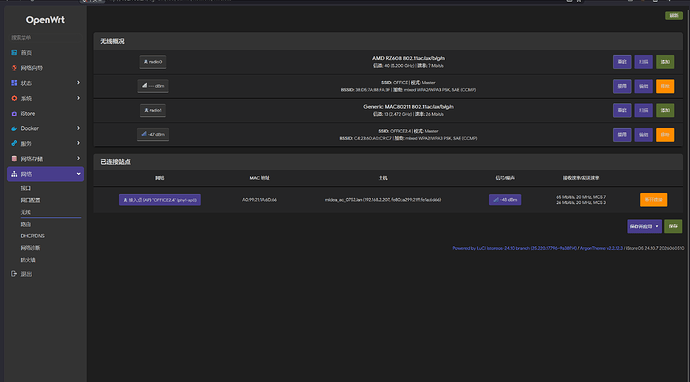Click the 退出 logout icon
Viewport: 690px width, 382px height.
(x=14, y=274)
